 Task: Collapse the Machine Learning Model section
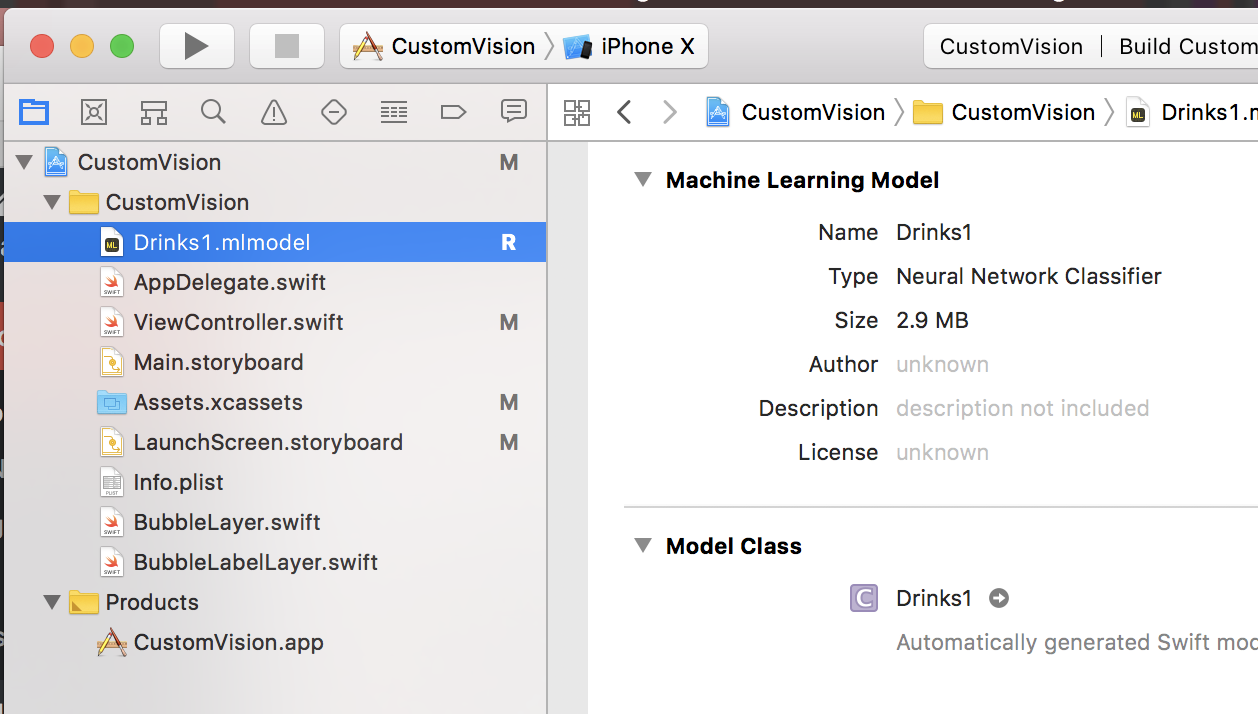tap(643, 180)
